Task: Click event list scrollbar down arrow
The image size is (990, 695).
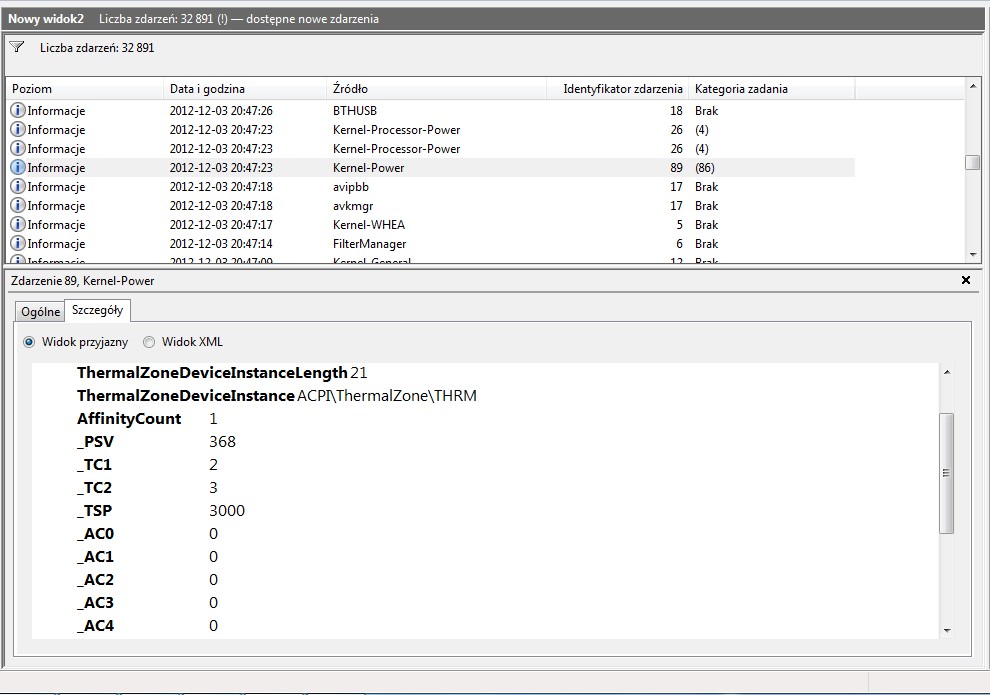Action: click(x=973, y=255)
